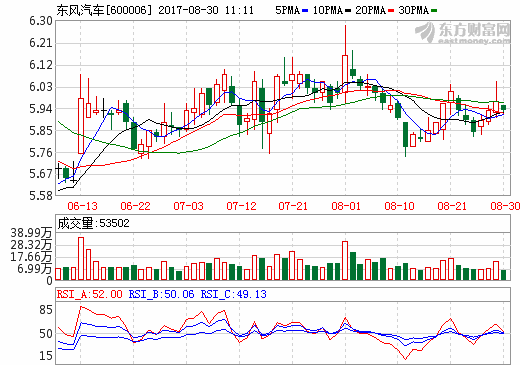Click the long red candlestick above 08-01

click(345, 64)
